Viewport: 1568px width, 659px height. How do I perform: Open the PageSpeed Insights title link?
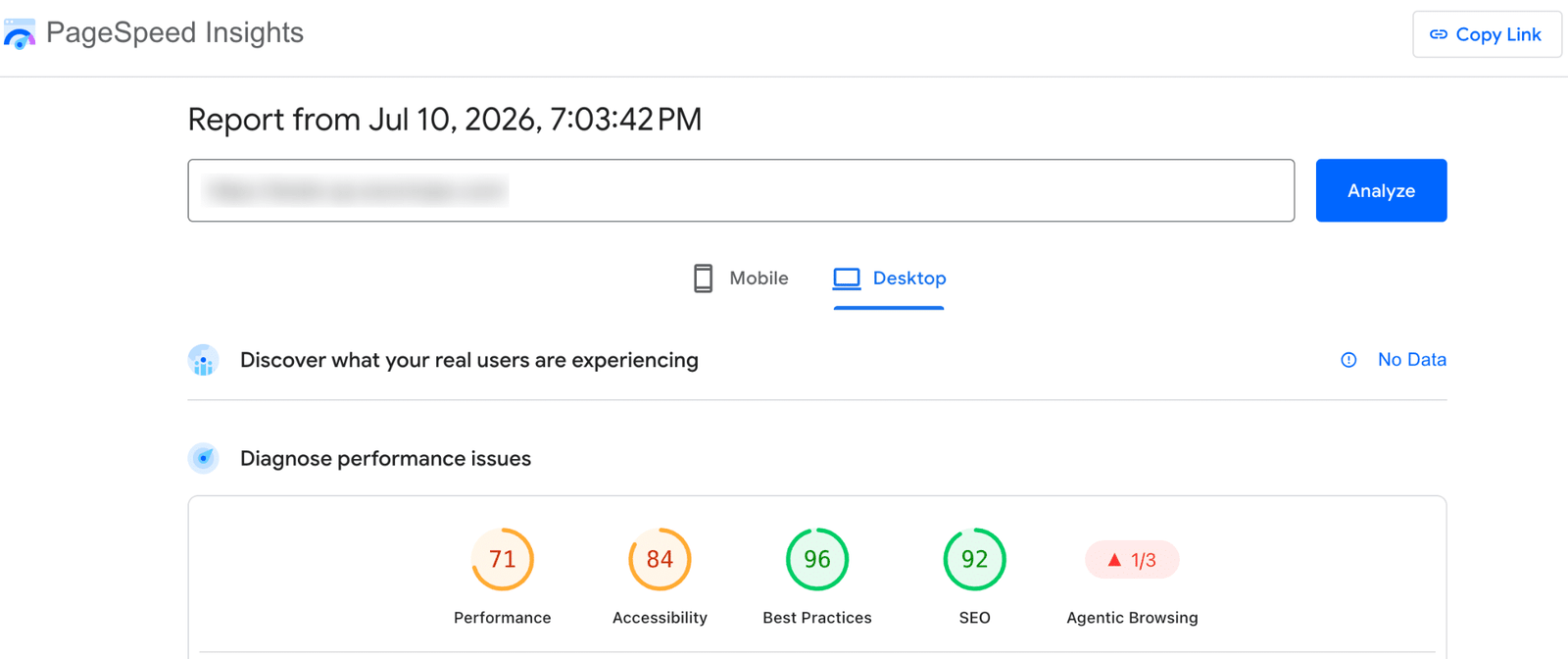tap(174, 32)
